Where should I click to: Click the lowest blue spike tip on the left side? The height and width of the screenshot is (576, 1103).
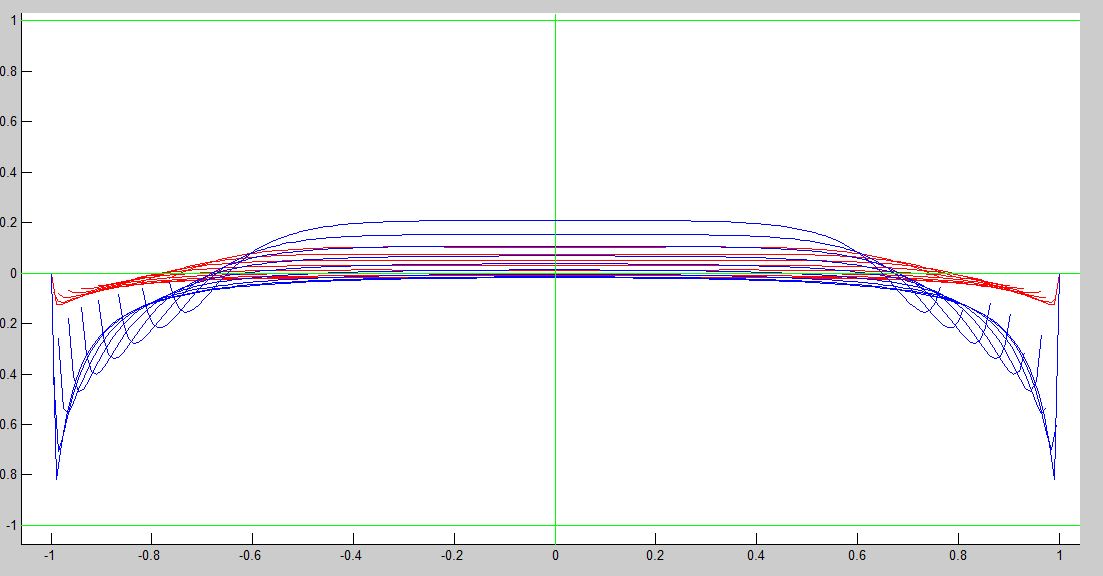tap(56, 479)
